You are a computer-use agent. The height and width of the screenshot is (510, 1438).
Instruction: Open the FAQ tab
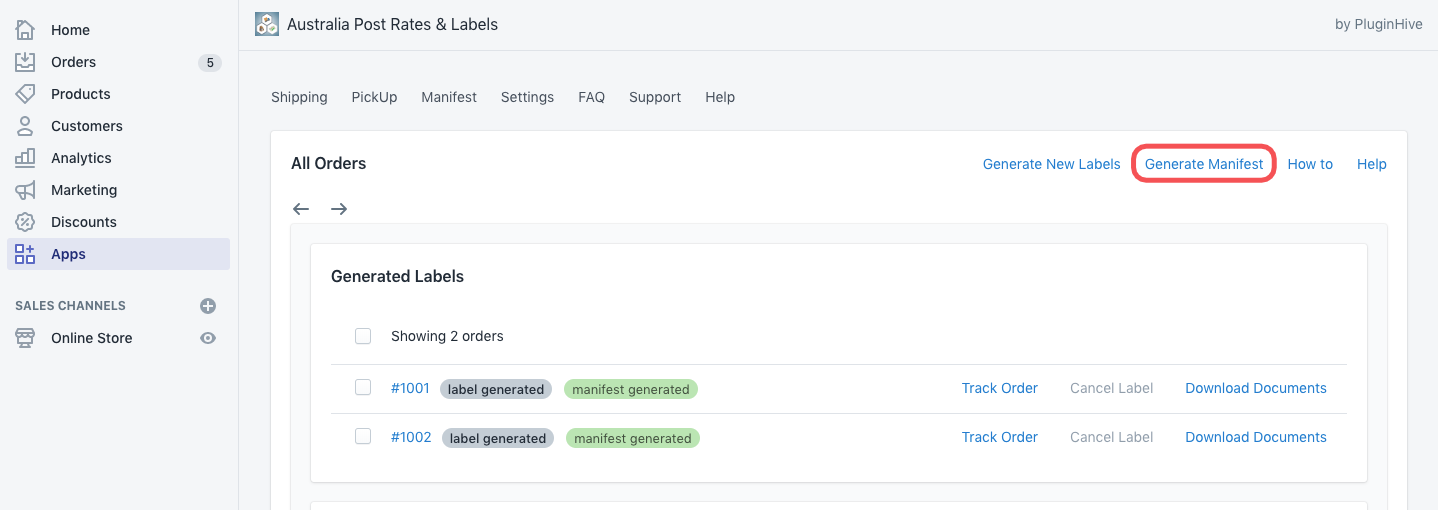pos(591,97)
